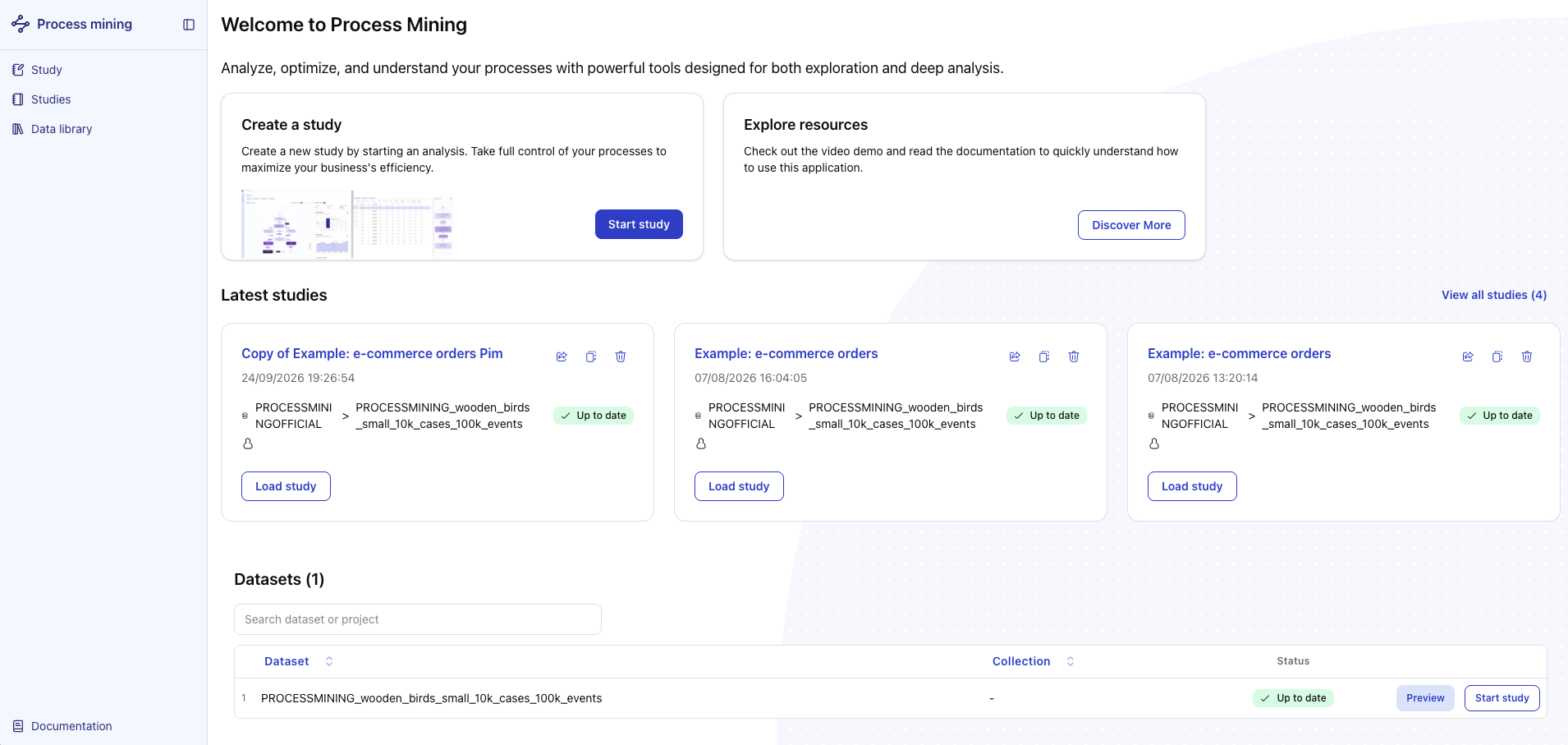Duplicate the 16:04:05 e-commerce orders study
This screenshot has width=1568, height=745.
tap(1044, 356)
